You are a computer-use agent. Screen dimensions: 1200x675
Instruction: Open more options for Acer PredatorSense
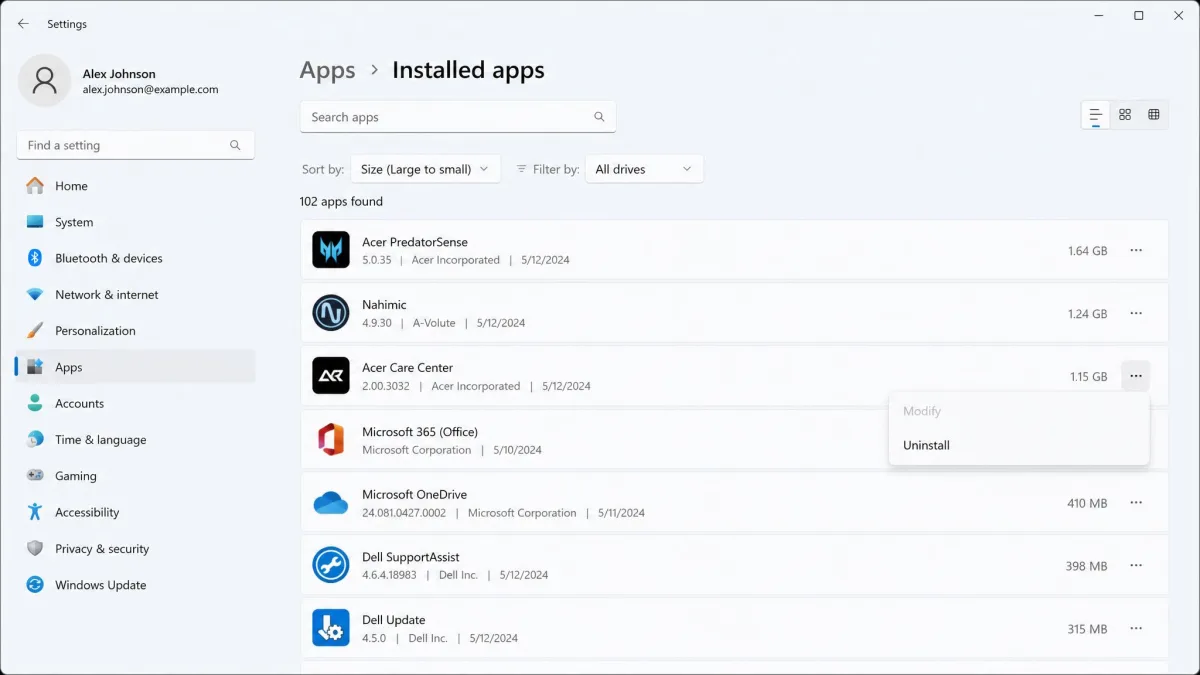coord(1136,251)
